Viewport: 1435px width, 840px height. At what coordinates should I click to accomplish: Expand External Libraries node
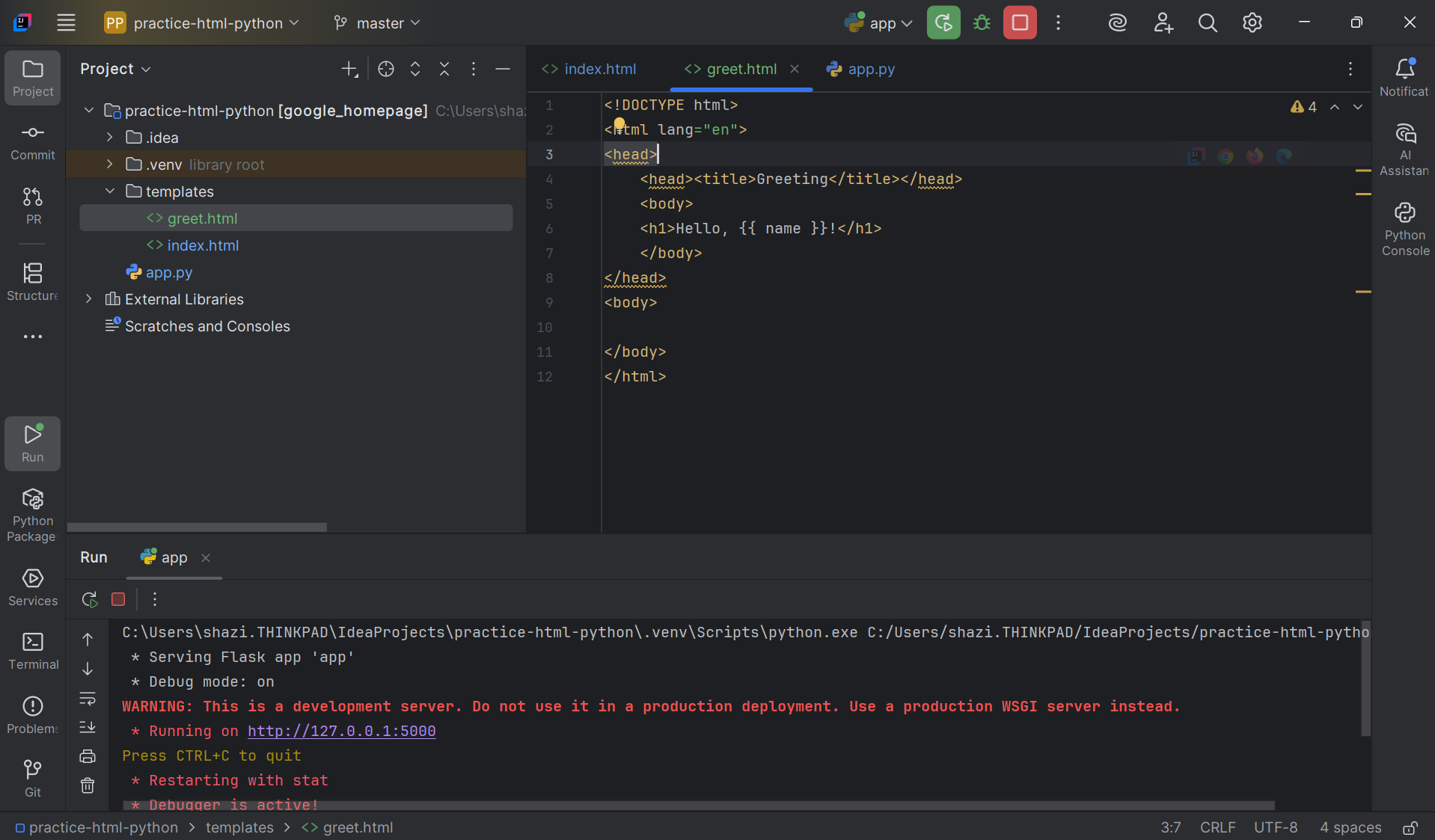[89, 299]
